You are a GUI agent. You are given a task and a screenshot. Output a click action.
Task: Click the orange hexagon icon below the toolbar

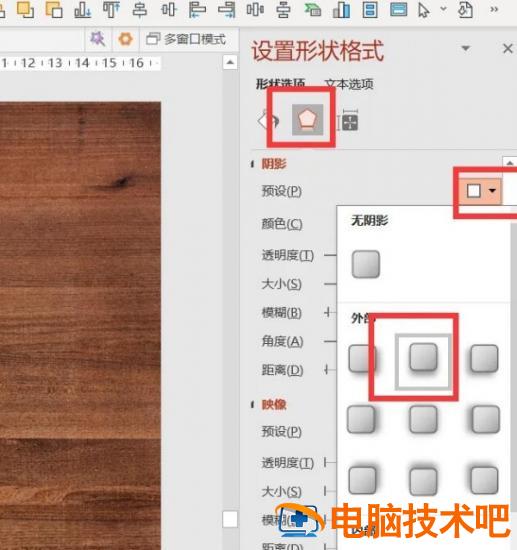coord(126,39)
